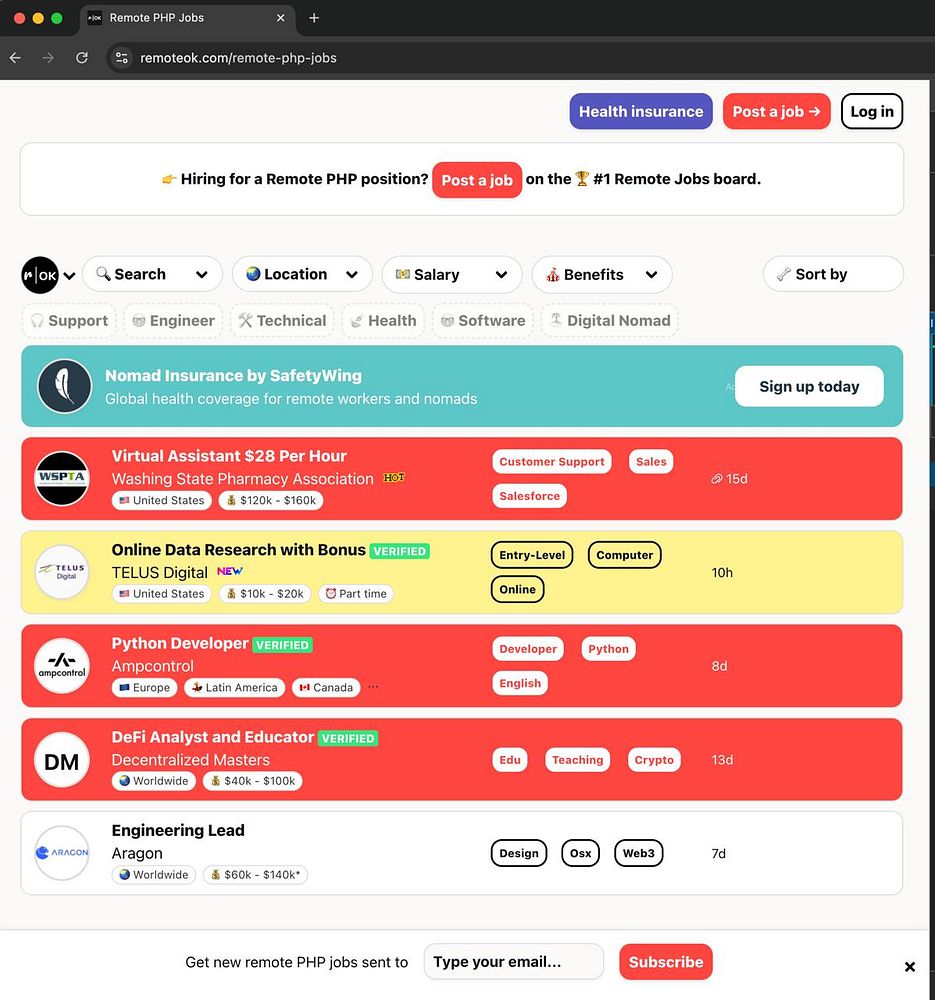This screenshot has width=935, height=1000.
Task: Open the Sort by selector
Action: [833, 274]
